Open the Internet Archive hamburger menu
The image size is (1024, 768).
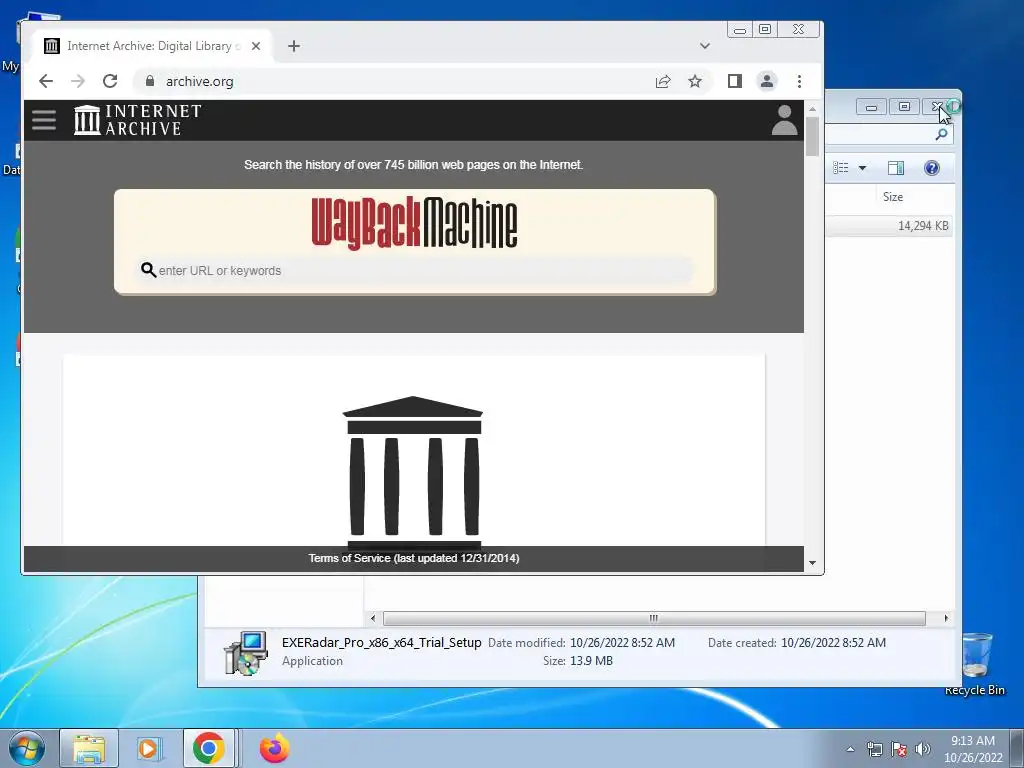(44, 120)
